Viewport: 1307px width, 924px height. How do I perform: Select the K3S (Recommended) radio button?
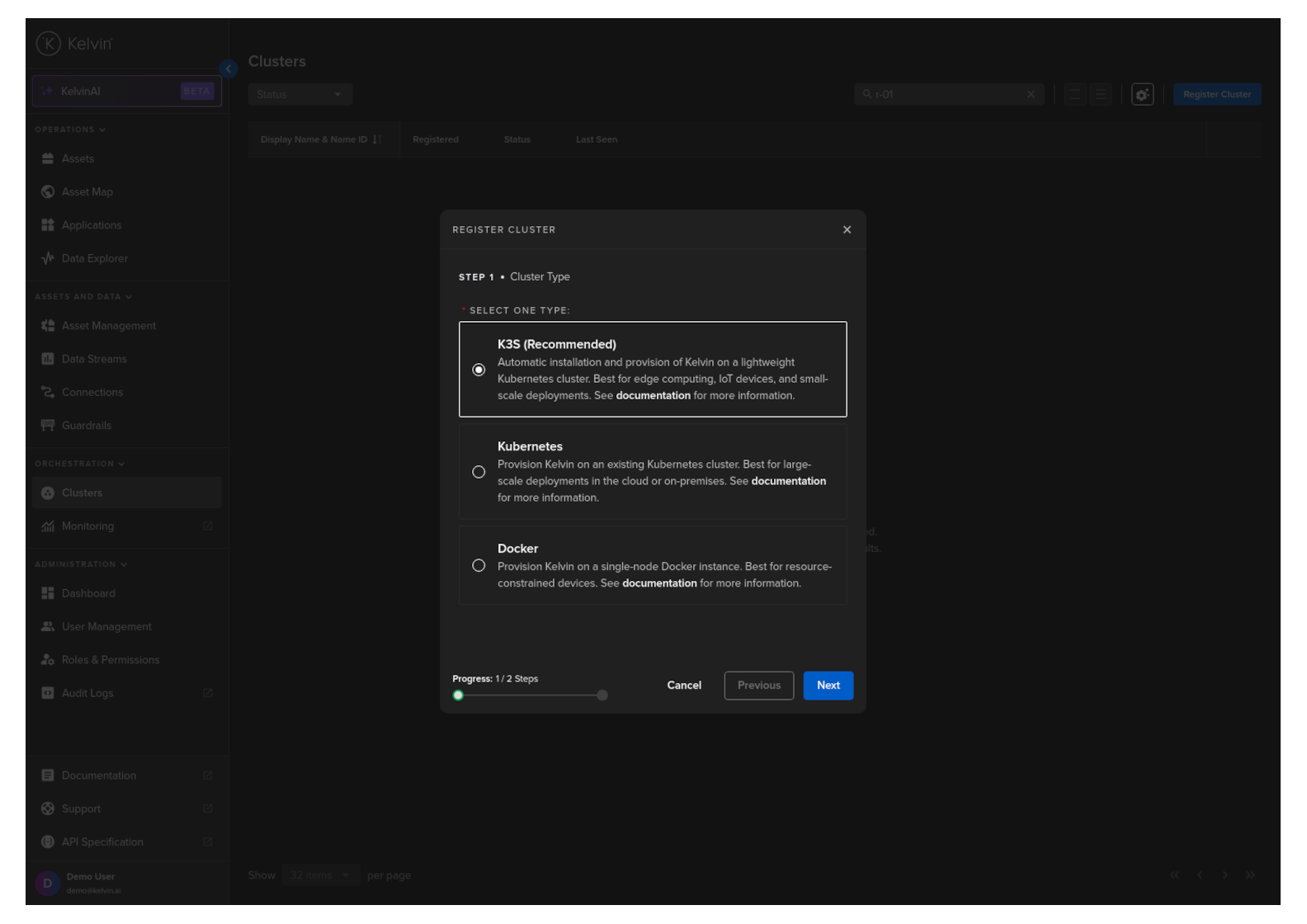tap(479, 370)
